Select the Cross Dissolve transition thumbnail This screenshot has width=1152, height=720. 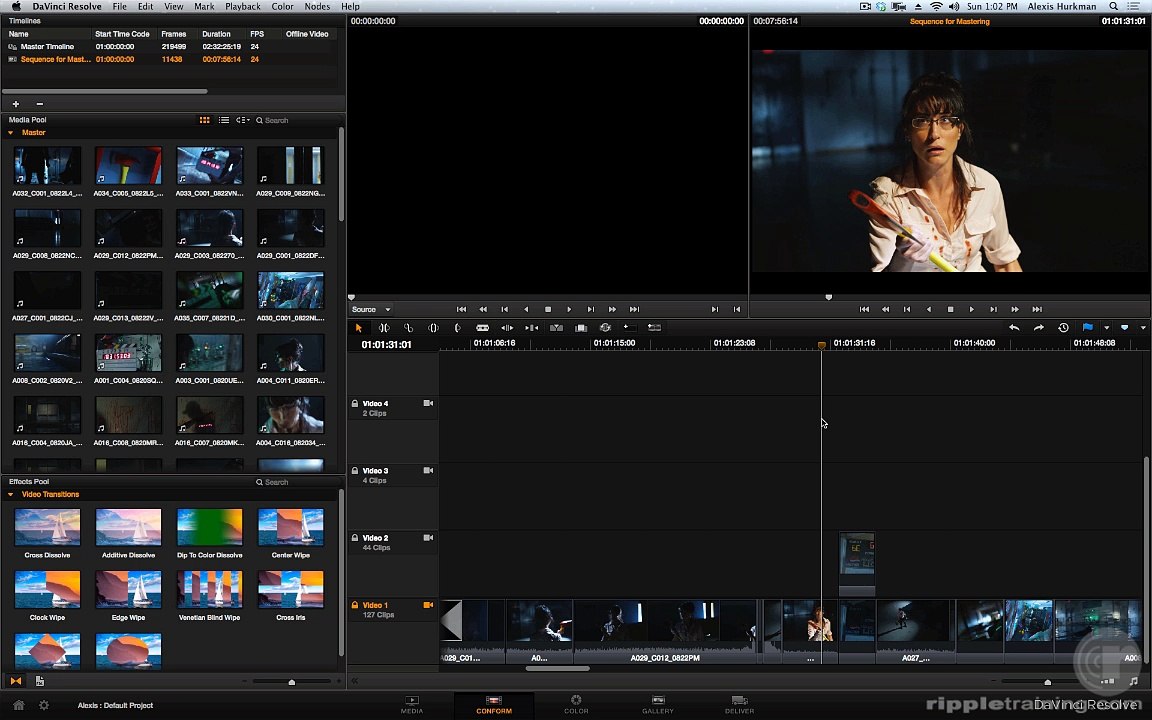click(47, 528)
